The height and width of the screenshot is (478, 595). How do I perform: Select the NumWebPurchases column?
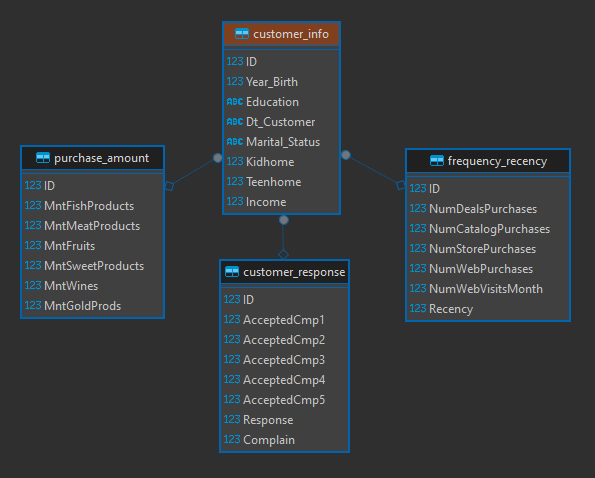point(488,269)
